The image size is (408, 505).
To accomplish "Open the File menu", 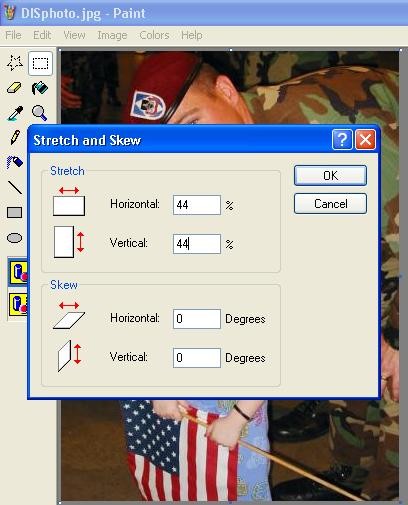I will click(13, 35).
